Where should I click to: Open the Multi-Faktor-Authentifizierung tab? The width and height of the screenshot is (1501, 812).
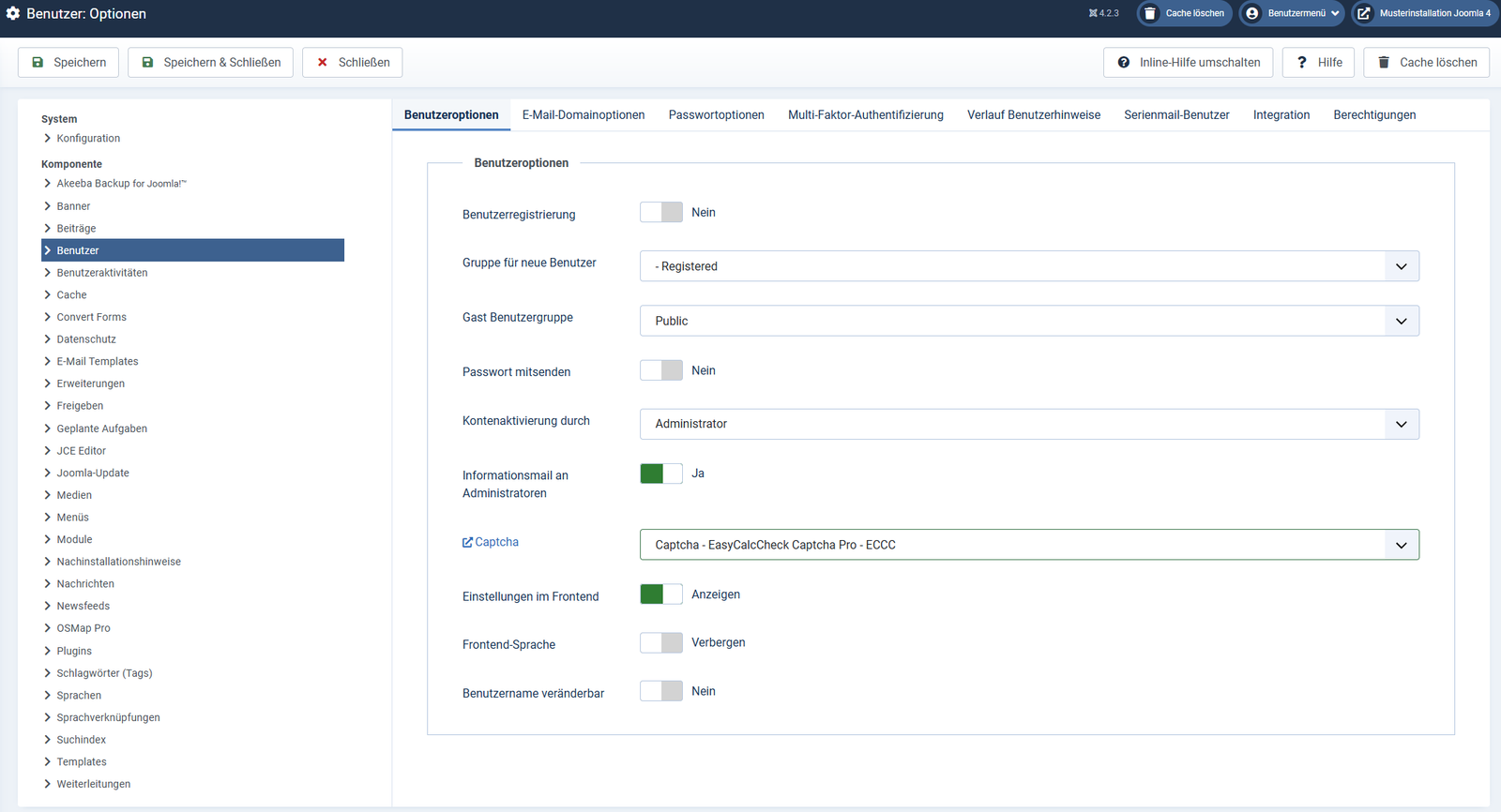click(865, 115)
